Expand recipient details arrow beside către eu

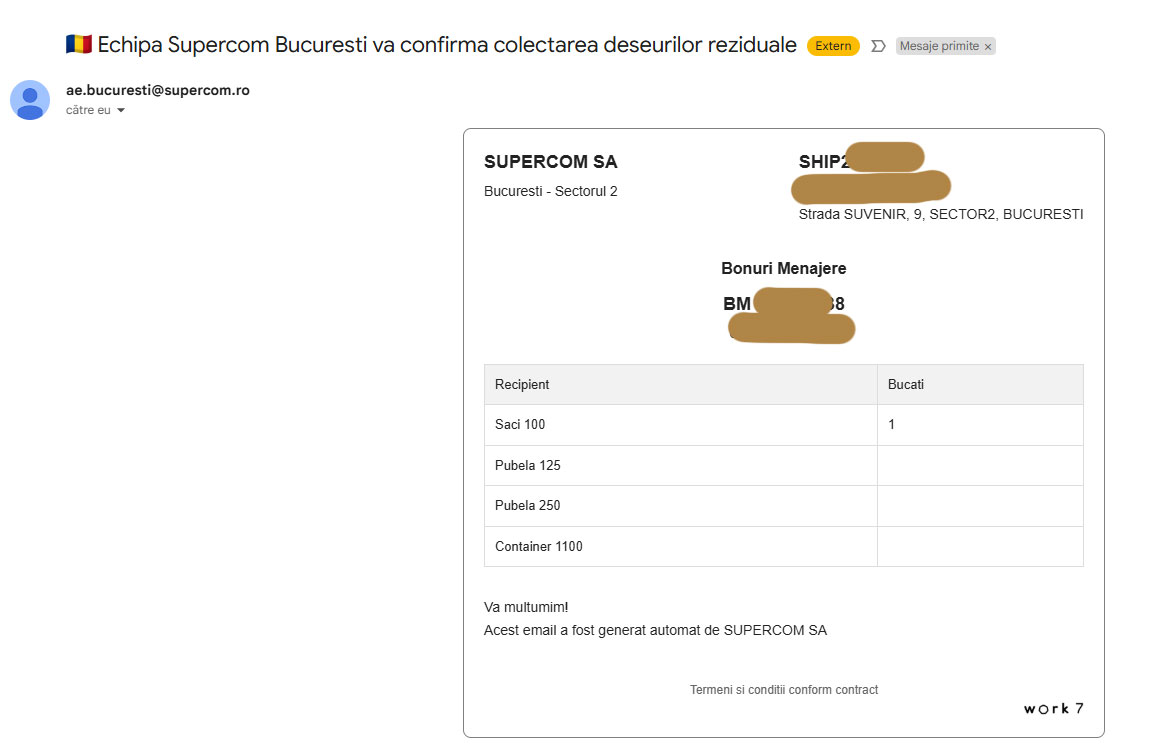pyautogui.click(x=121, y=110)
